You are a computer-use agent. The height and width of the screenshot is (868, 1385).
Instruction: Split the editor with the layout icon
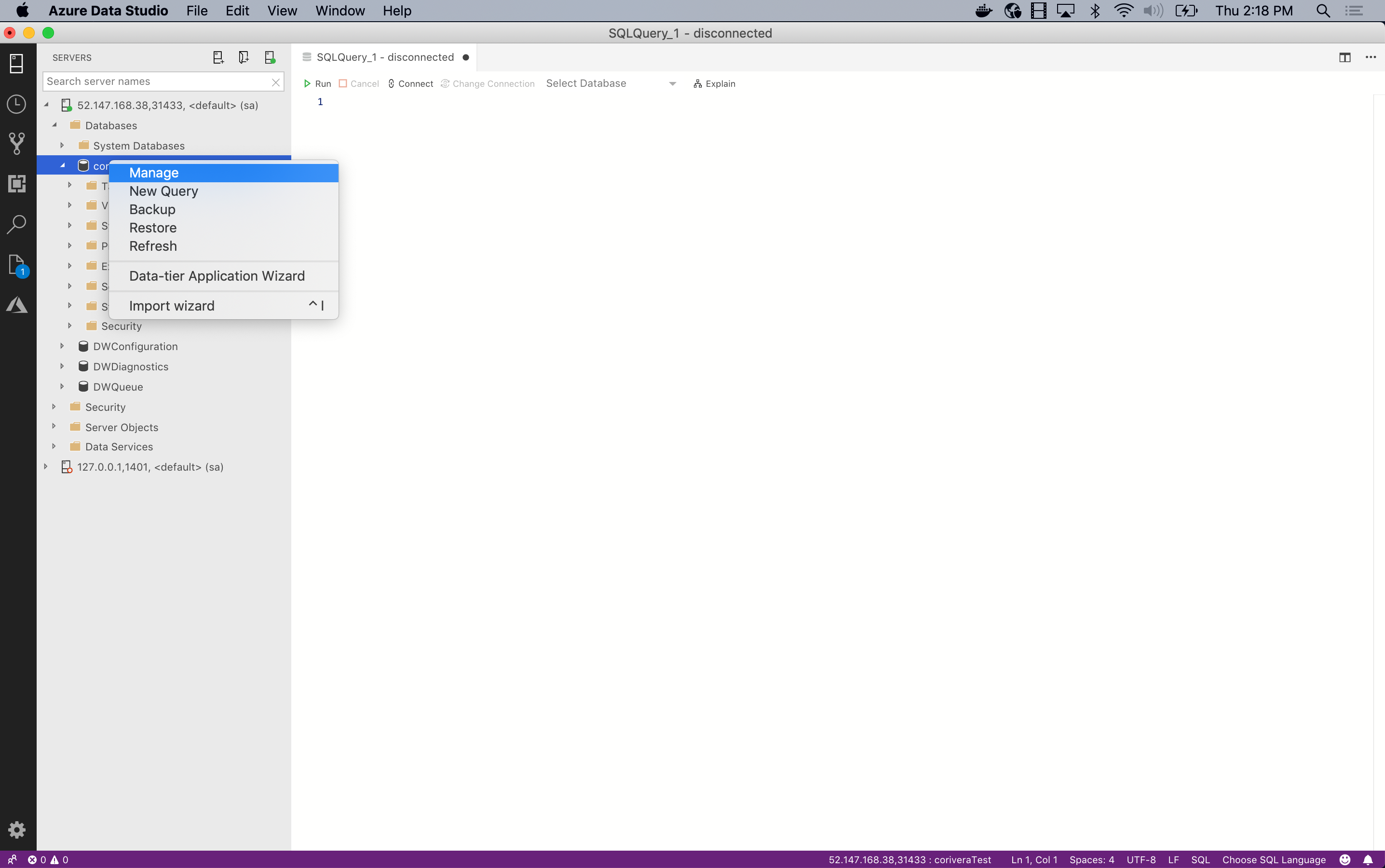pyautogui.click(x=1345, y=57)
